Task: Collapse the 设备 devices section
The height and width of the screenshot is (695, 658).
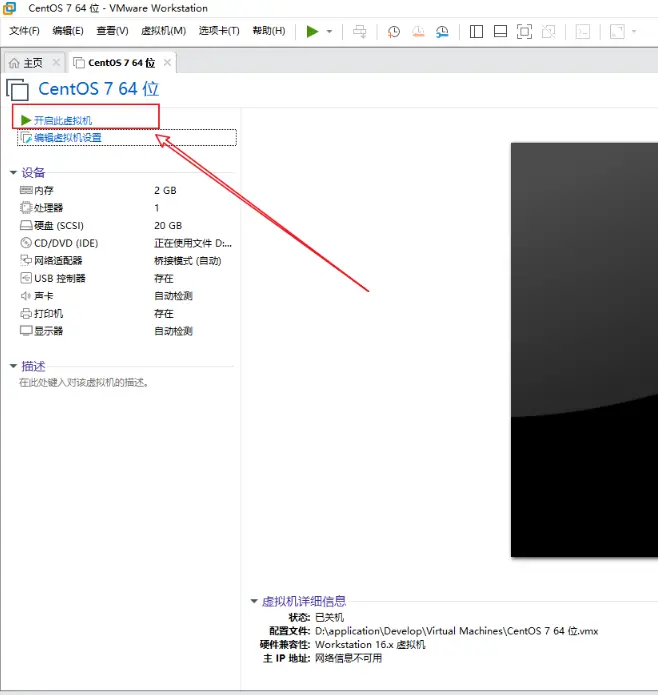Action: tap(13, 172)
